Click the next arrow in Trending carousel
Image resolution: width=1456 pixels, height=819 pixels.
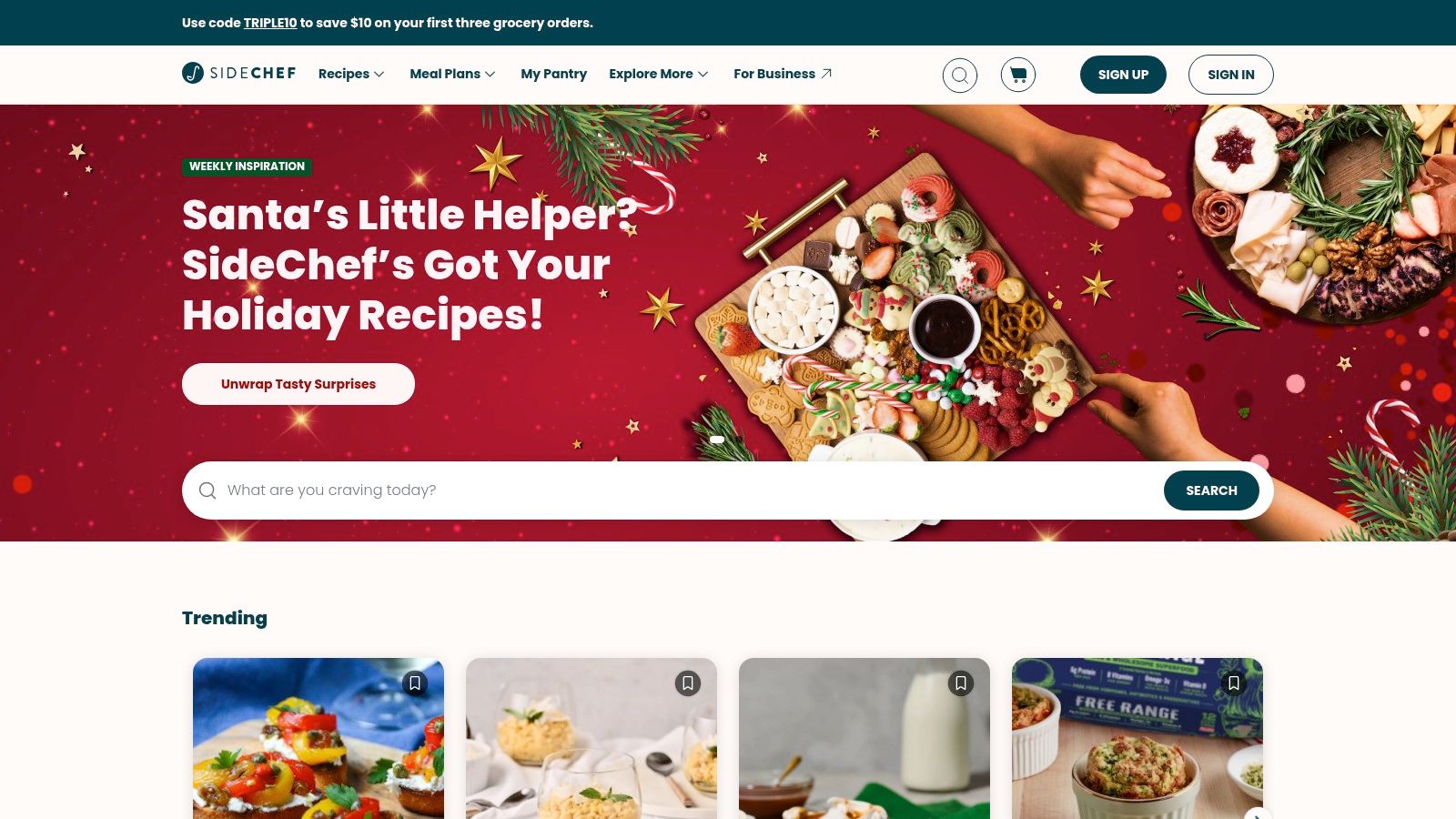click(1258, 814)
